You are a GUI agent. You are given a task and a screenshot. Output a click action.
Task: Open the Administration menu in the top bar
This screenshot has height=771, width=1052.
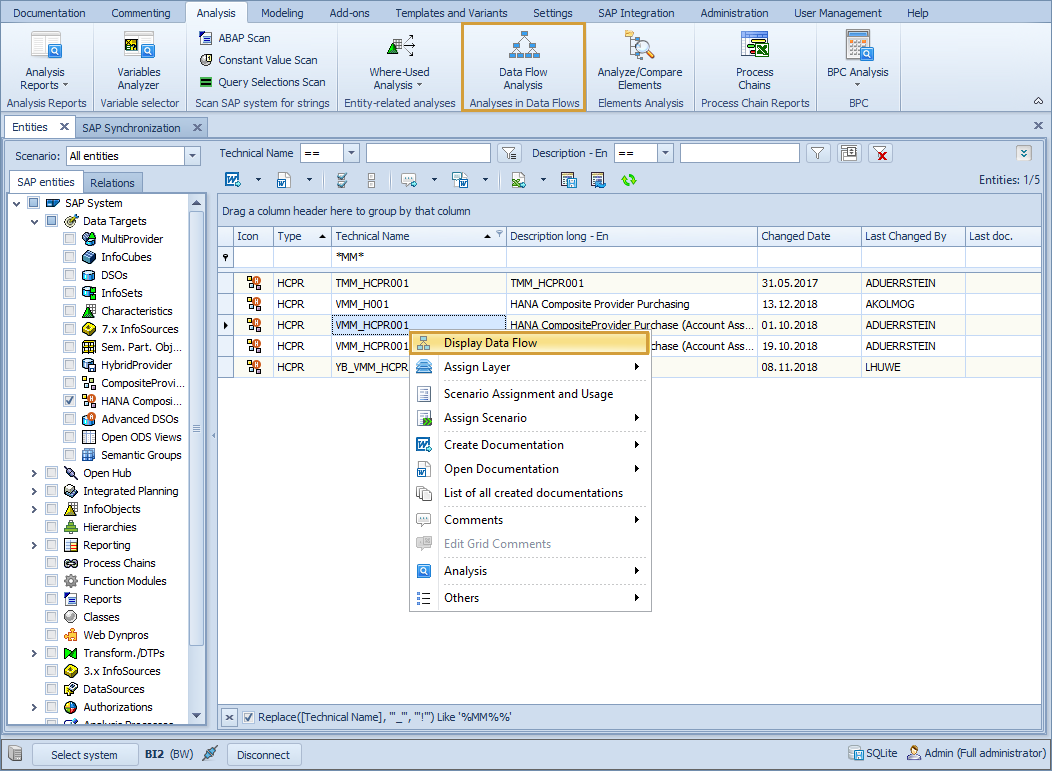coord(734,12)
